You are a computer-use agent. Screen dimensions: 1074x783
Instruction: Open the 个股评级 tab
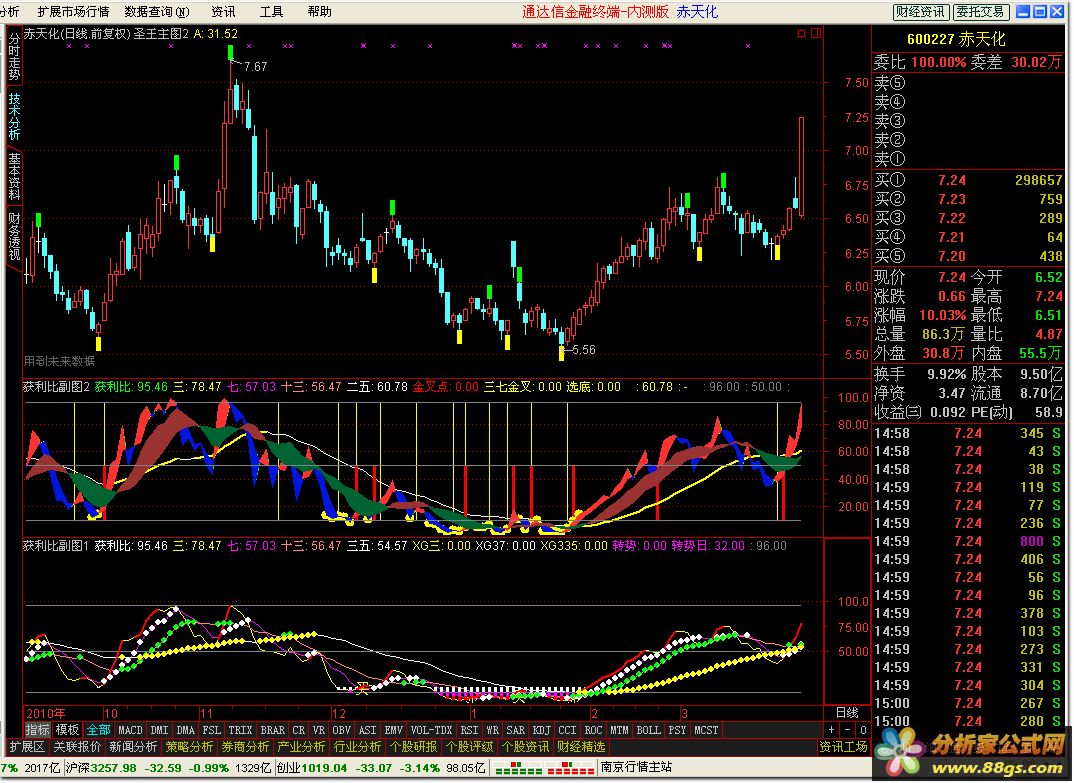coord(469,747)
